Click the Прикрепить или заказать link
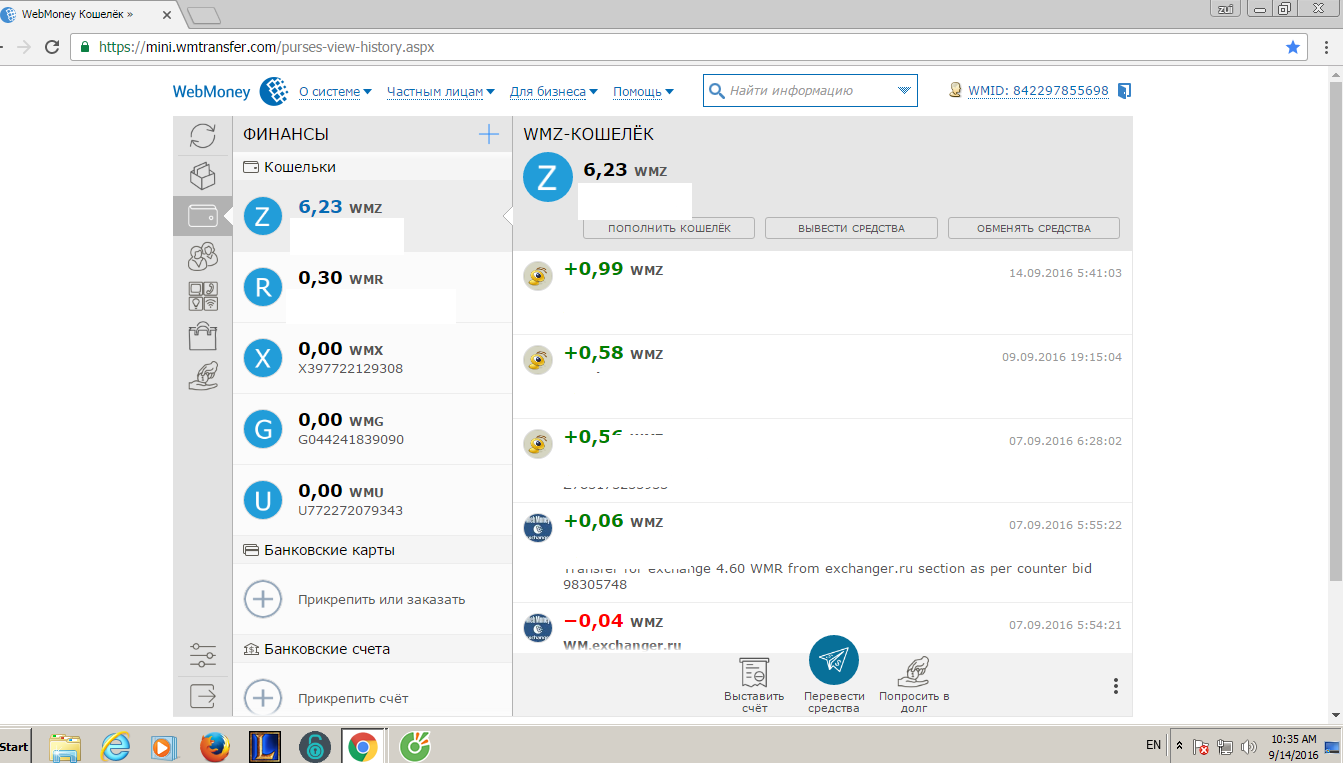 [x=382, y=600]
